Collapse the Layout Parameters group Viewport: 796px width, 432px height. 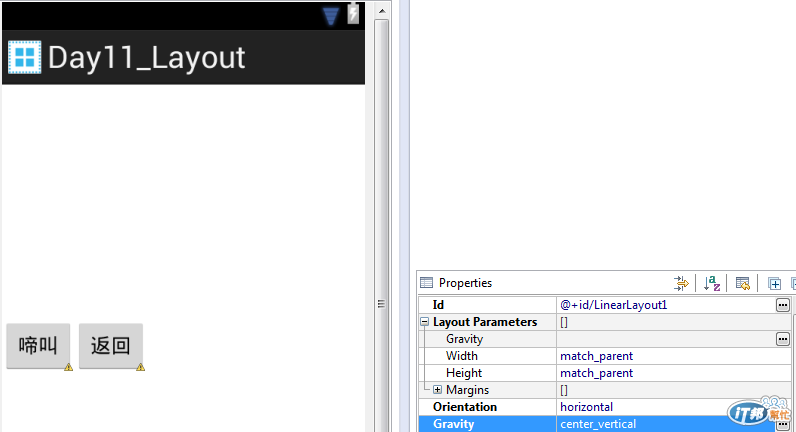click(425, 322)
